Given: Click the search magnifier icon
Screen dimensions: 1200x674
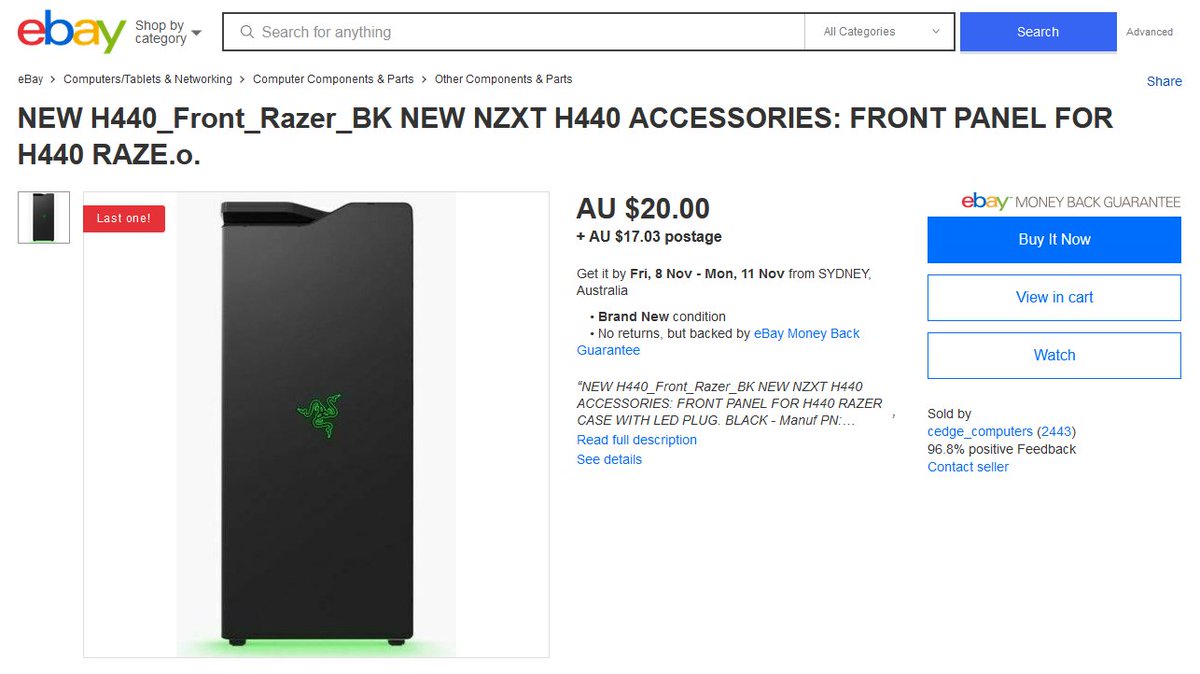Looking at the screenshot, I should coord(246,32).
